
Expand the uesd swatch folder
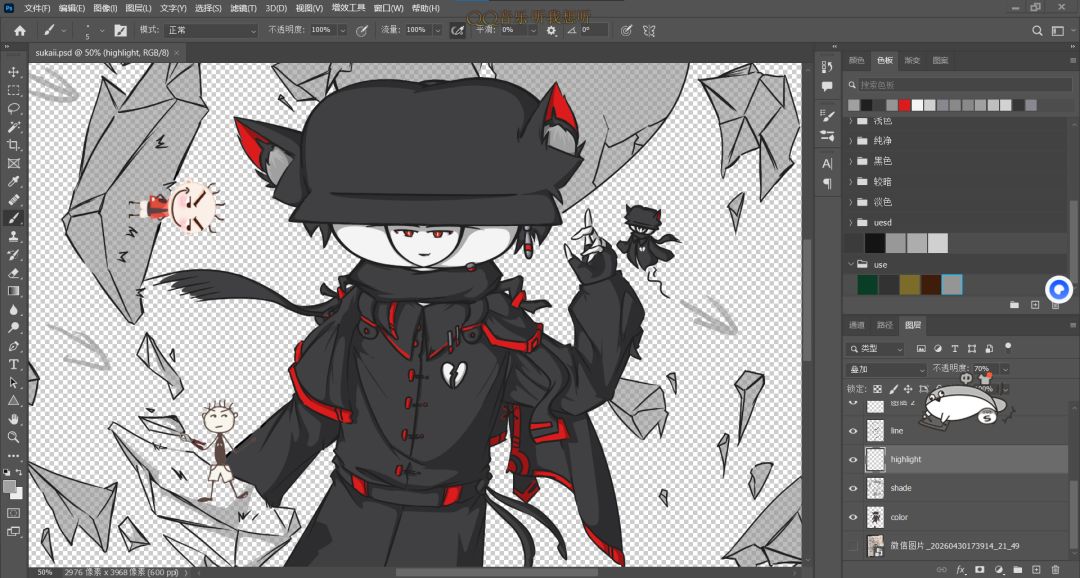click(x=851, y=223)
